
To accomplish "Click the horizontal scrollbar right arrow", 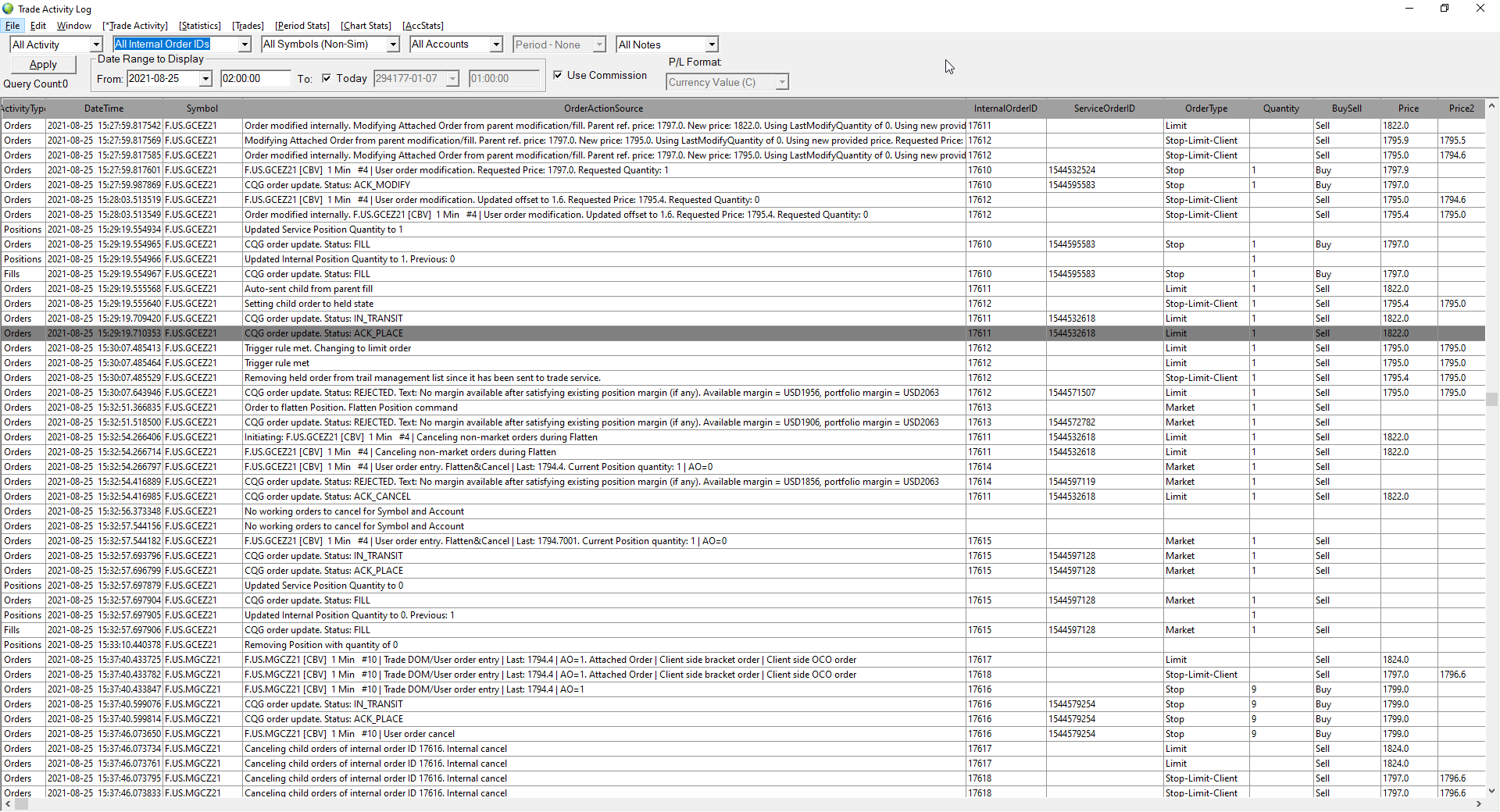I will 1478,804.
